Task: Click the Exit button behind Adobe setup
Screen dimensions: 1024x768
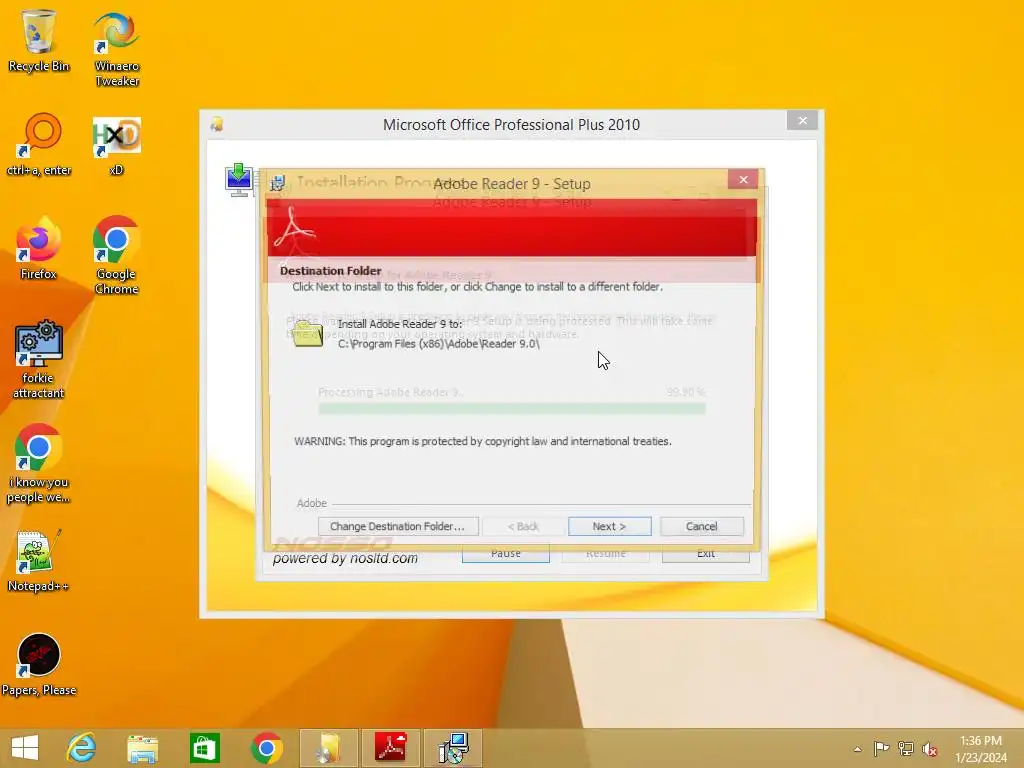Action: click(705, 554)
